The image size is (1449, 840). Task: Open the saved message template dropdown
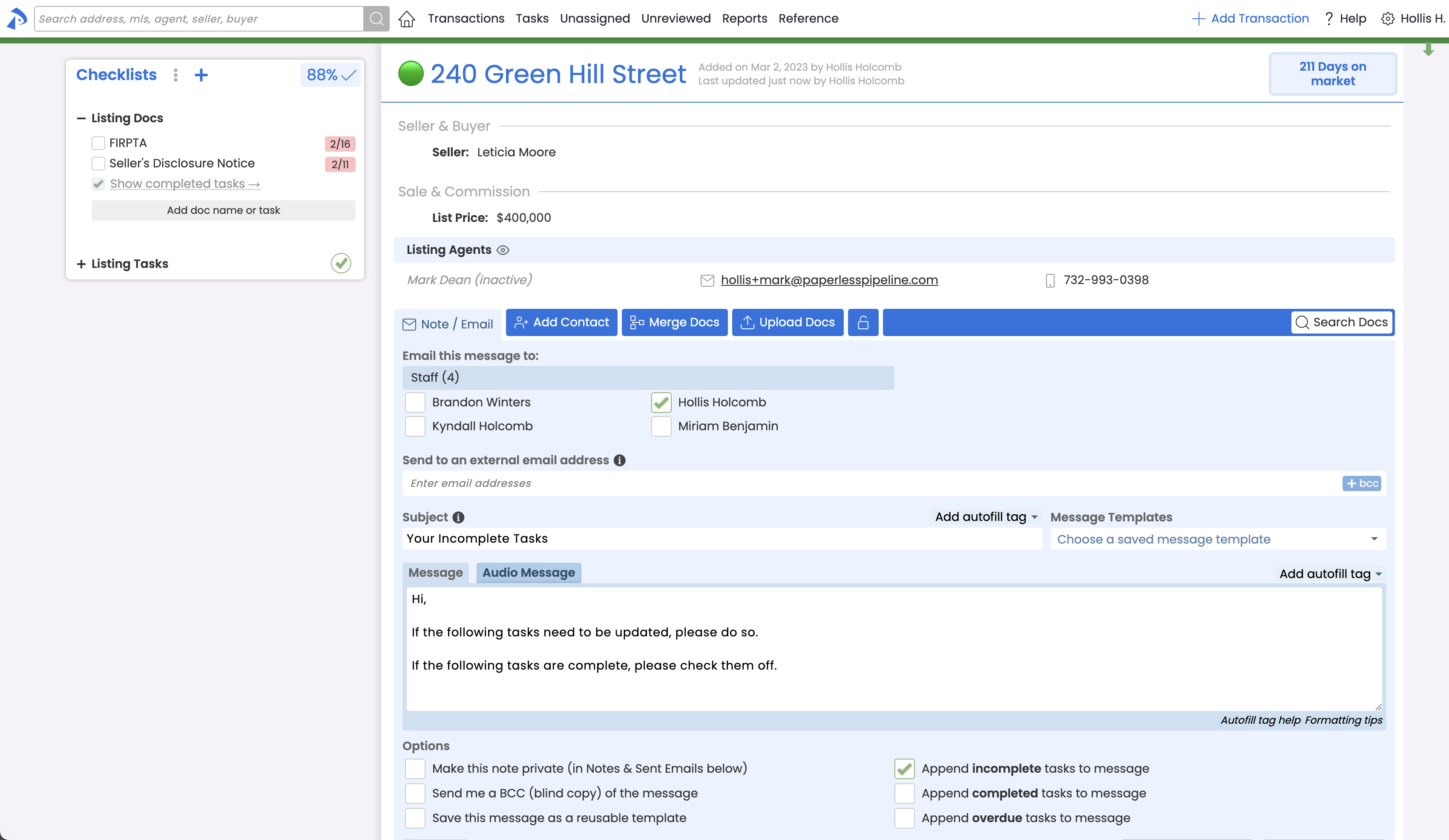[x=1217, y=539]
